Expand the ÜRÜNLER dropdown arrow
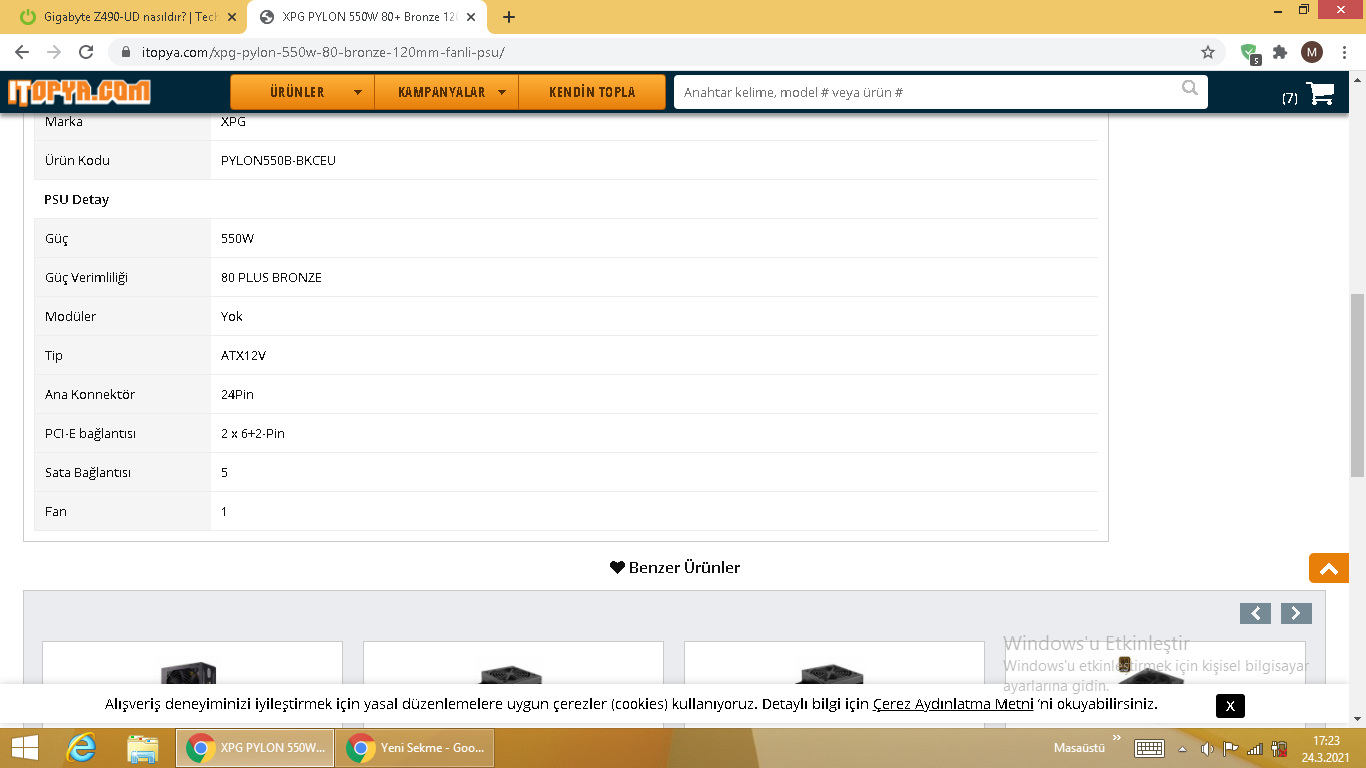The height and width of the screenshot is (768, 1366). 358,93
